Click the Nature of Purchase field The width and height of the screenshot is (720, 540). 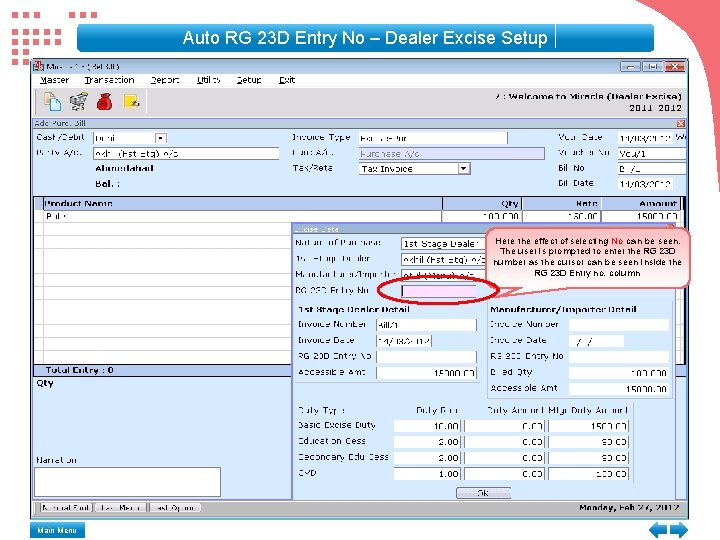pos(443,243)
